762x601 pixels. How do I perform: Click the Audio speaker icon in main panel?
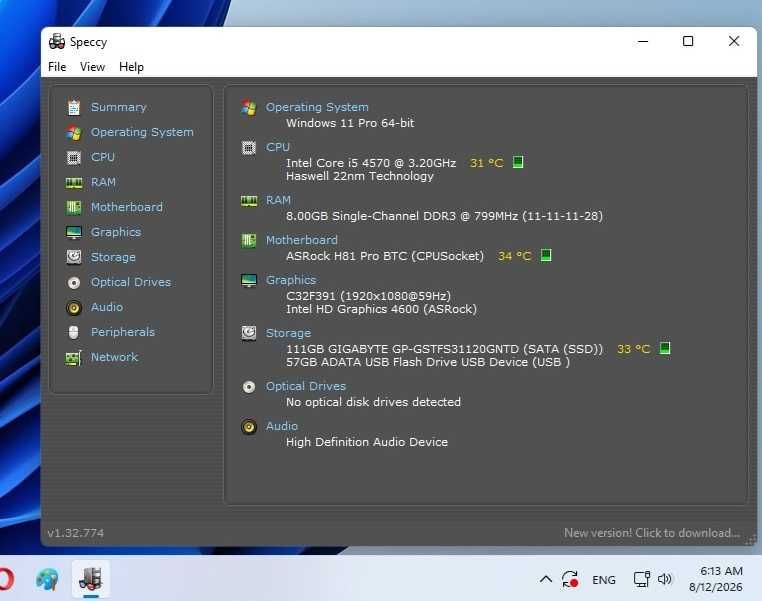pos(249,427)
